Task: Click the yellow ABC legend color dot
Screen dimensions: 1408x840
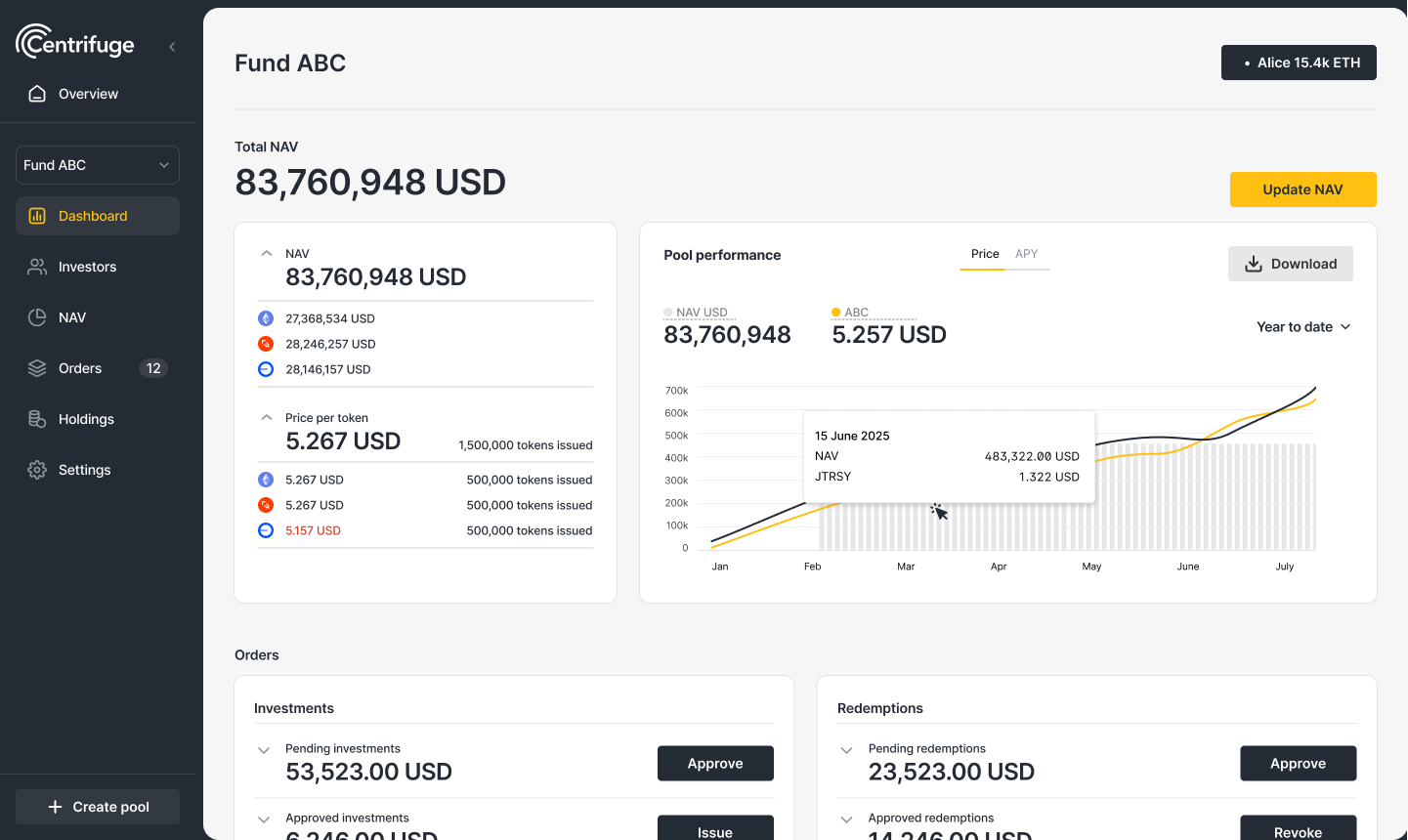Action: click(835, 312)
